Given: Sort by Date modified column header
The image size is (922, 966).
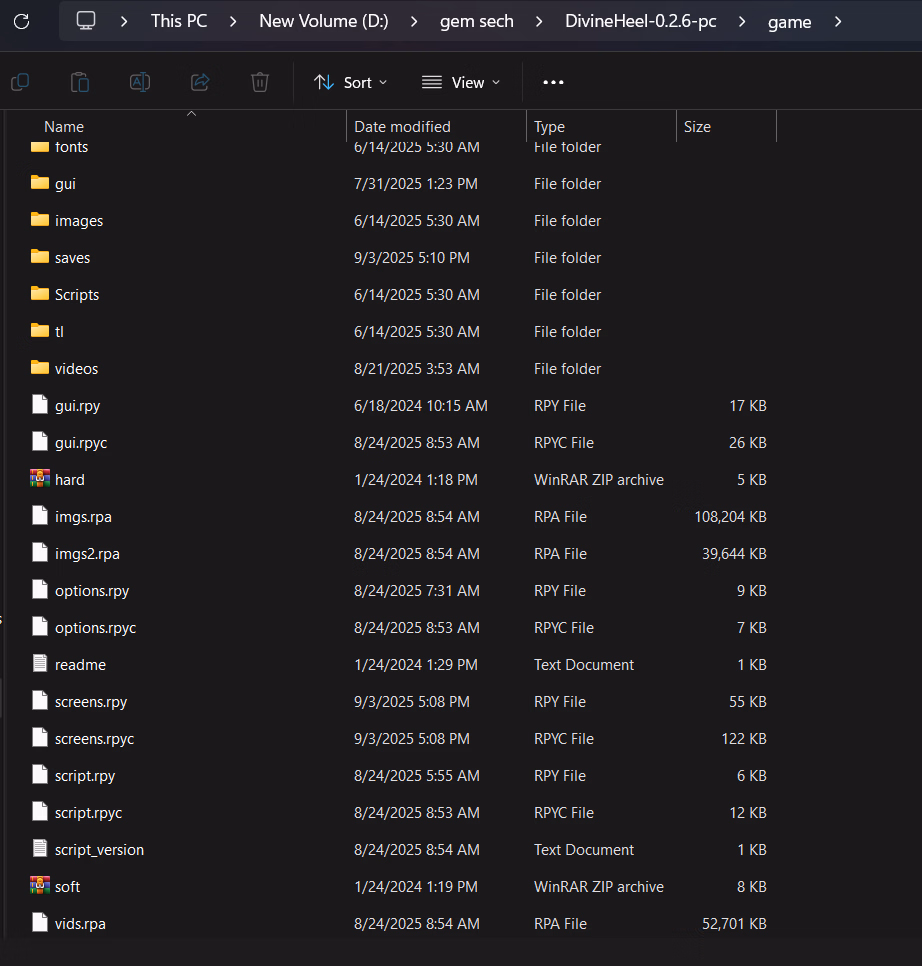Looking at the screenshot, I should coord(402,127).
